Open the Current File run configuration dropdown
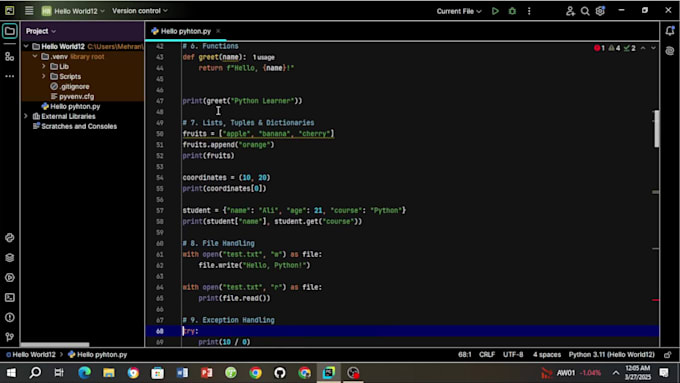Screen dimensions: 680x383 coord(459,11)
